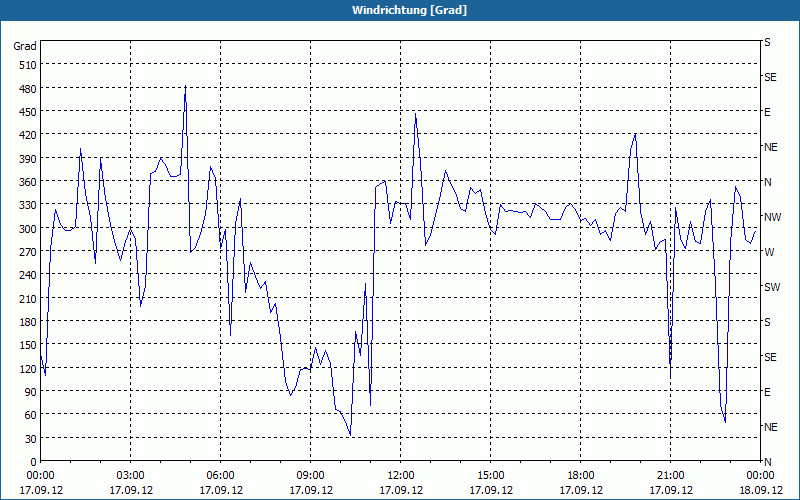The width and height of the screenshot is (800, 500).
Task: Select the 180 y-axis label
Action: click(28, 322)
